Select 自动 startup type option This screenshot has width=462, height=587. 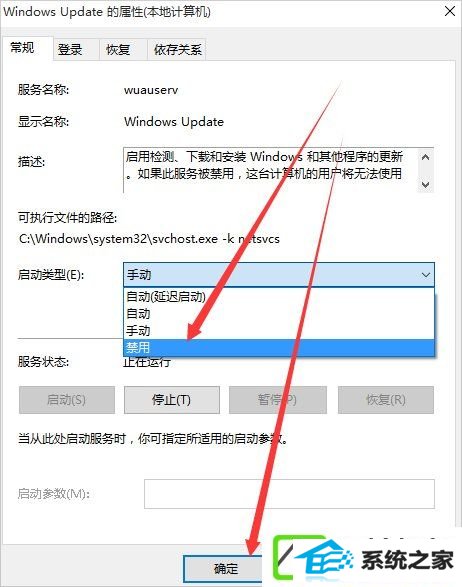(279, 314)
